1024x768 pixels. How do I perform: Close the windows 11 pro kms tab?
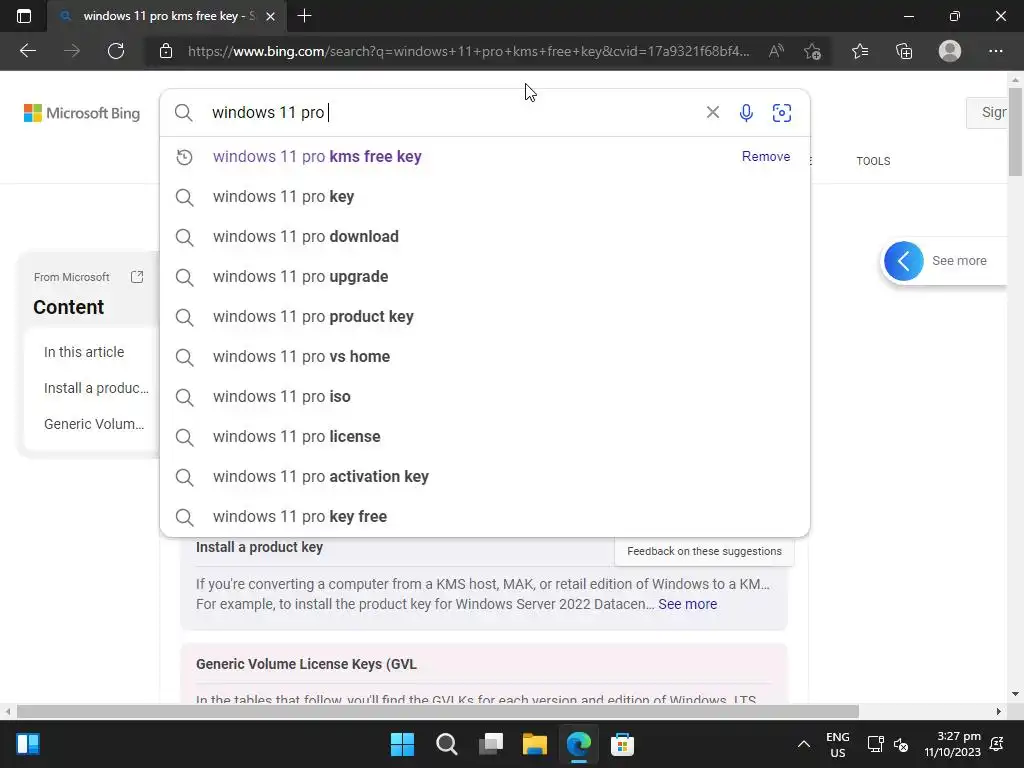(270, 16)
